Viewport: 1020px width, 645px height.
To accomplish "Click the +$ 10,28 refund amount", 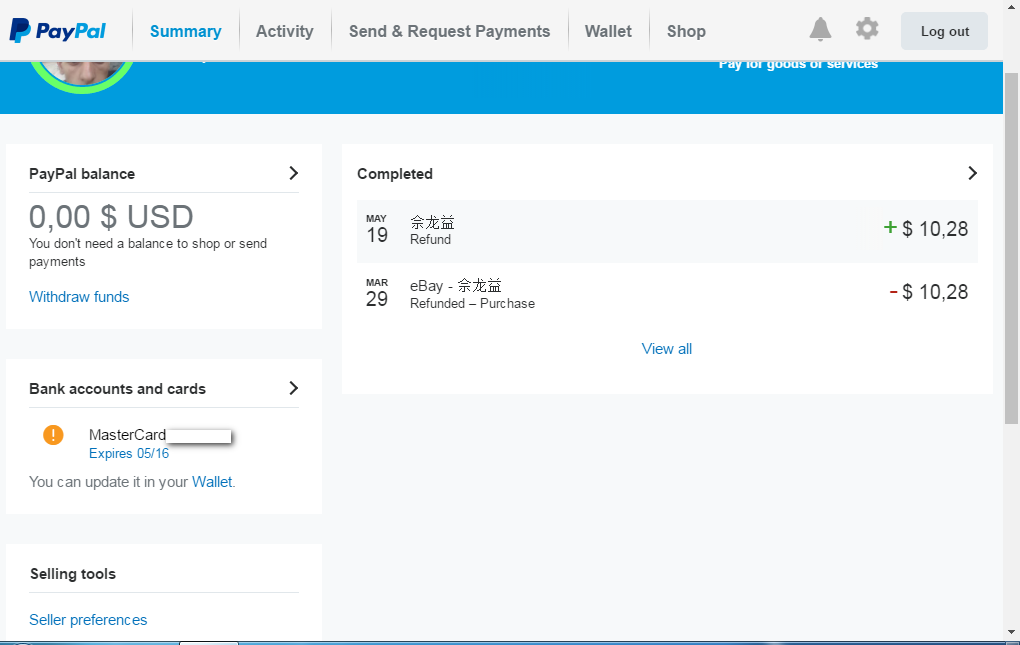I will [x=926, y=229].
